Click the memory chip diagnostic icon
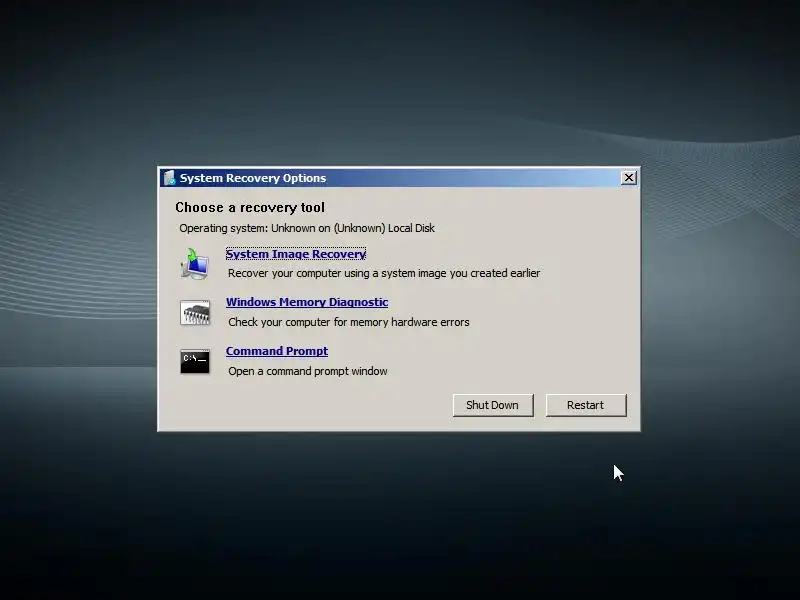 click(x=194, y=313)
